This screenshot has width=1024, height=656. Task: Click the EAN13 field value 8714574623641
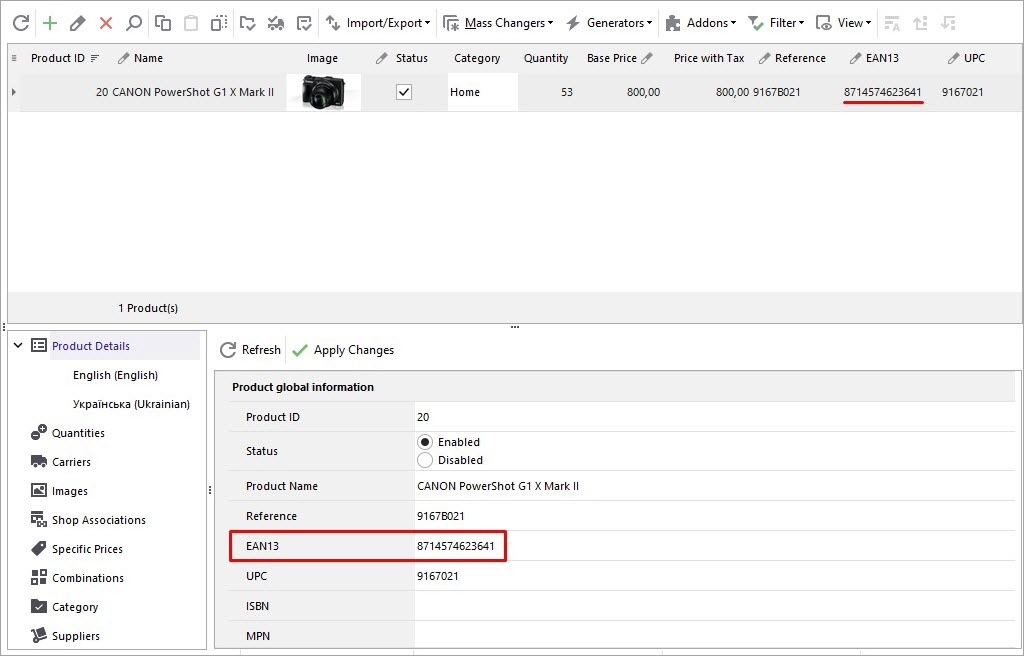[456, 546]
